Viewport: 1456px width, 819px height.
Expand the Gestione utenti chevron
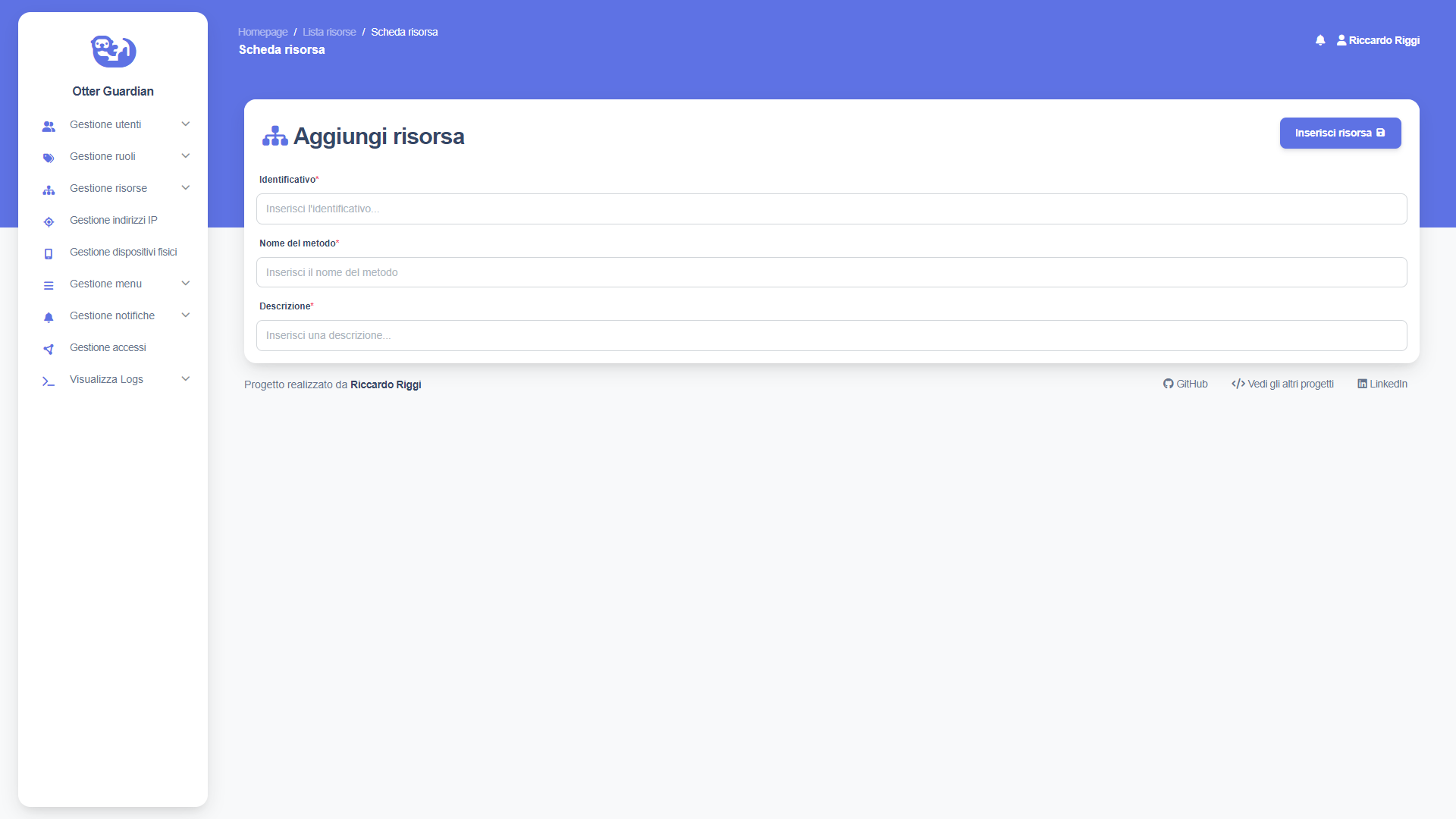[186, 124]
